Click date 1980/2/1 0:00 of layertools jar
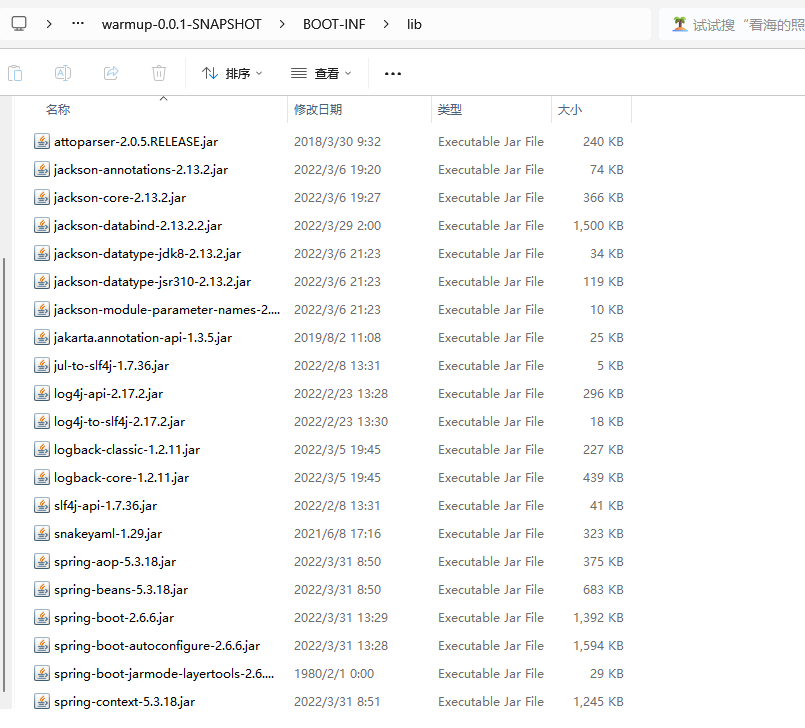Image resolution: width=805 pixels, height=728 pixels. click(334, 674)
